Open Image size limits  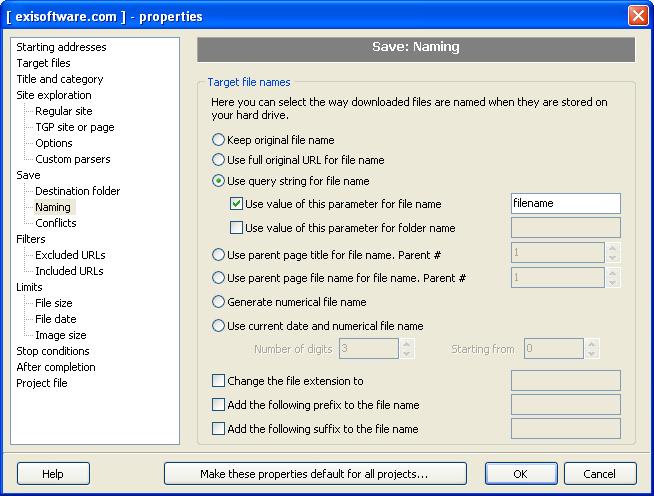point(61,335)
